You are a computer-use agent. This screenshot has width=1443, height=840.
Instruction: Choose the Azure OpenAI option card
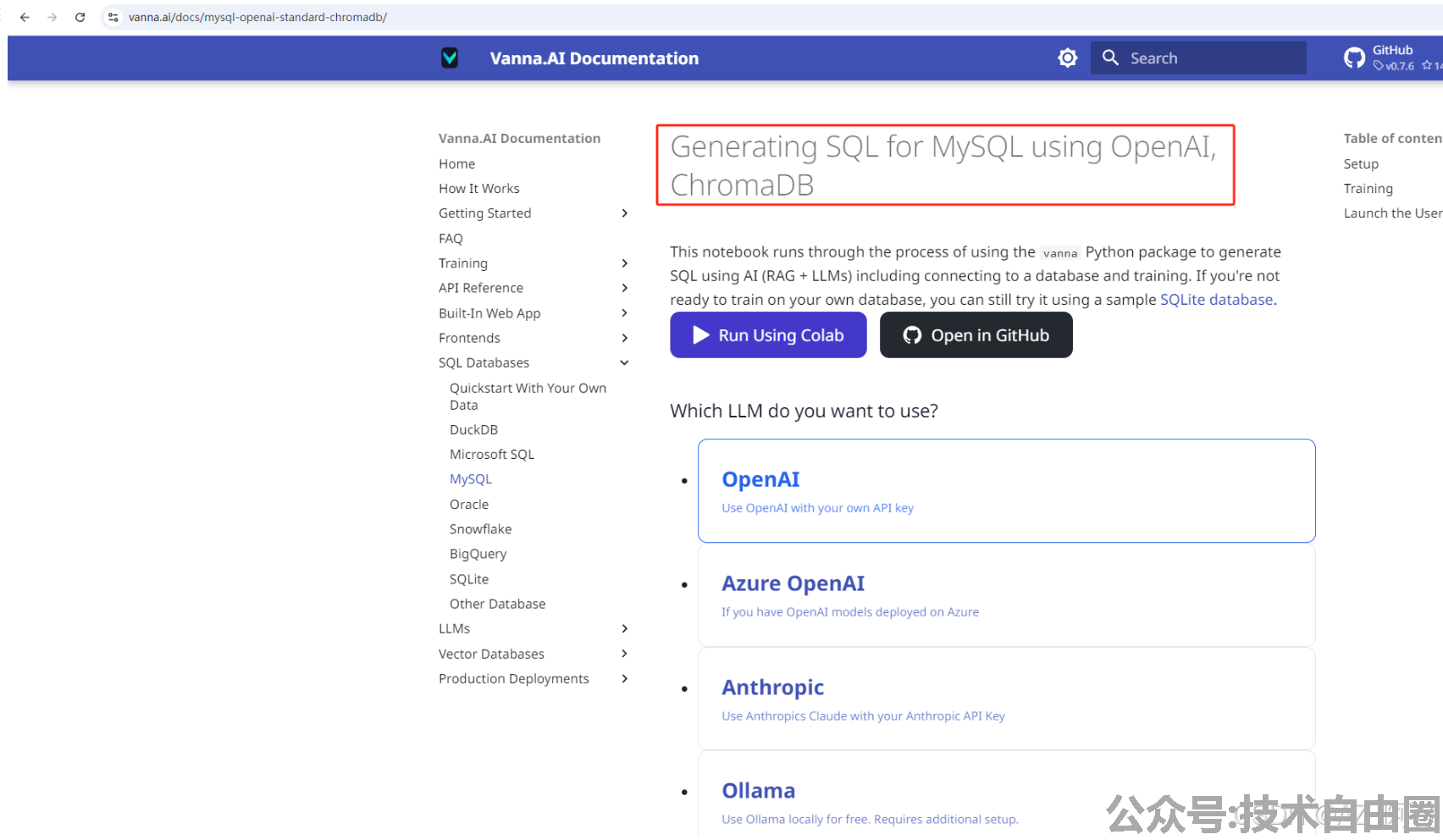pos(1006,595)
